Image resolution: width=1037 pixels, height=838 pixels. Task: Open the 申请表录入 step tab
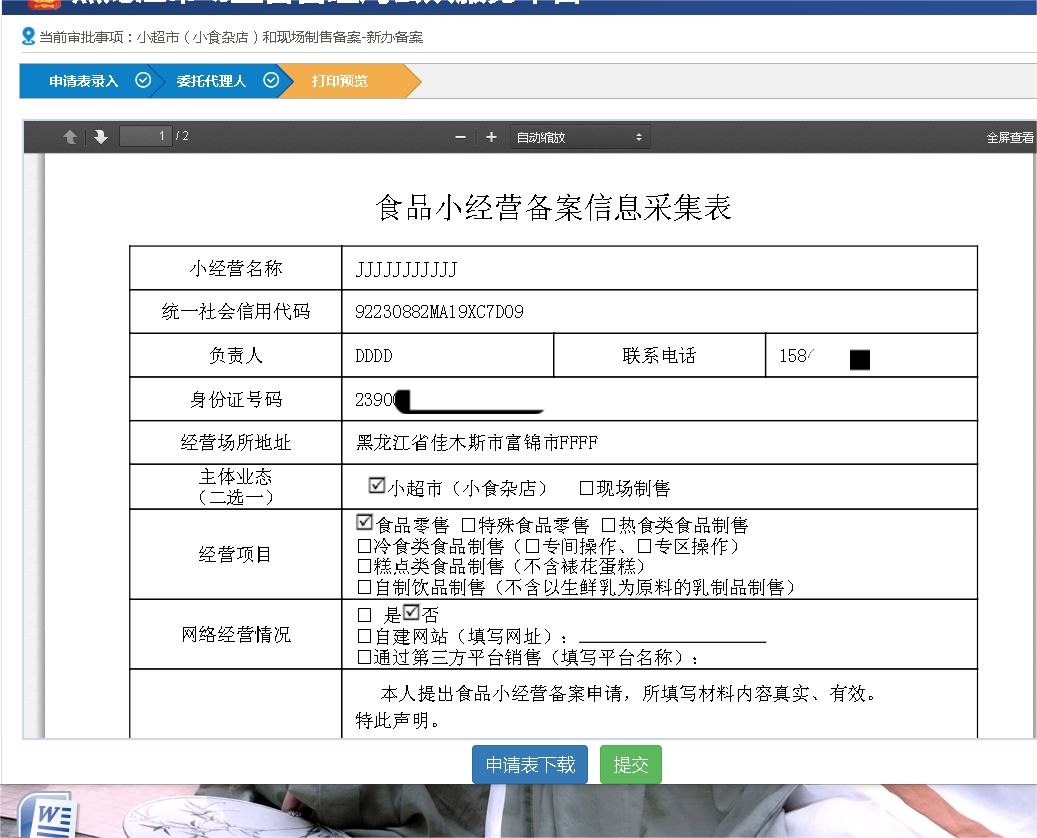(x=83, y=81)
